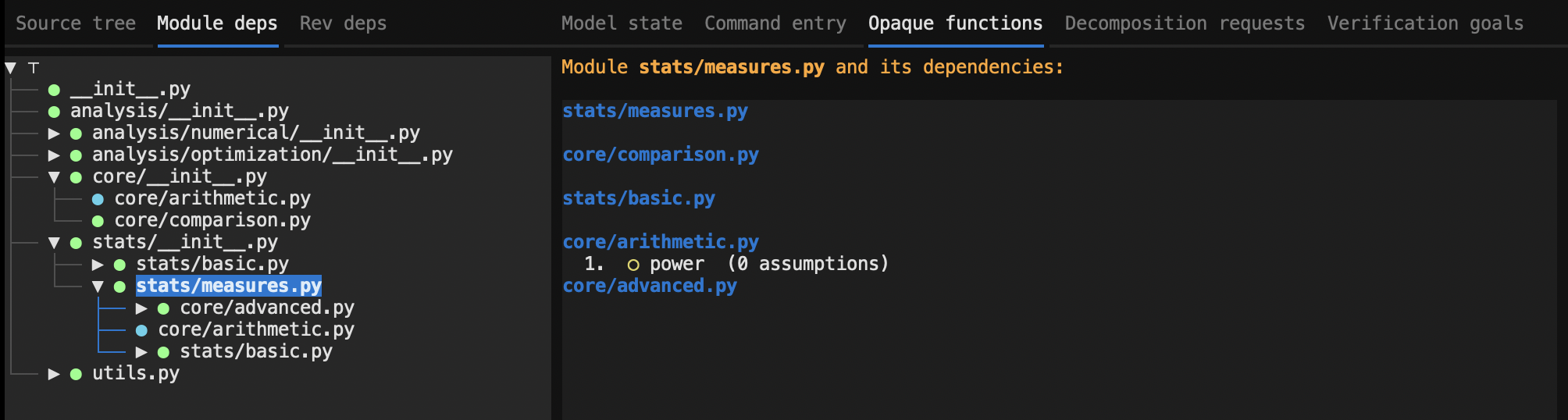Open the core/comparison.py link in dependencies
The image size is (1568, 420).
coord(661,155)
